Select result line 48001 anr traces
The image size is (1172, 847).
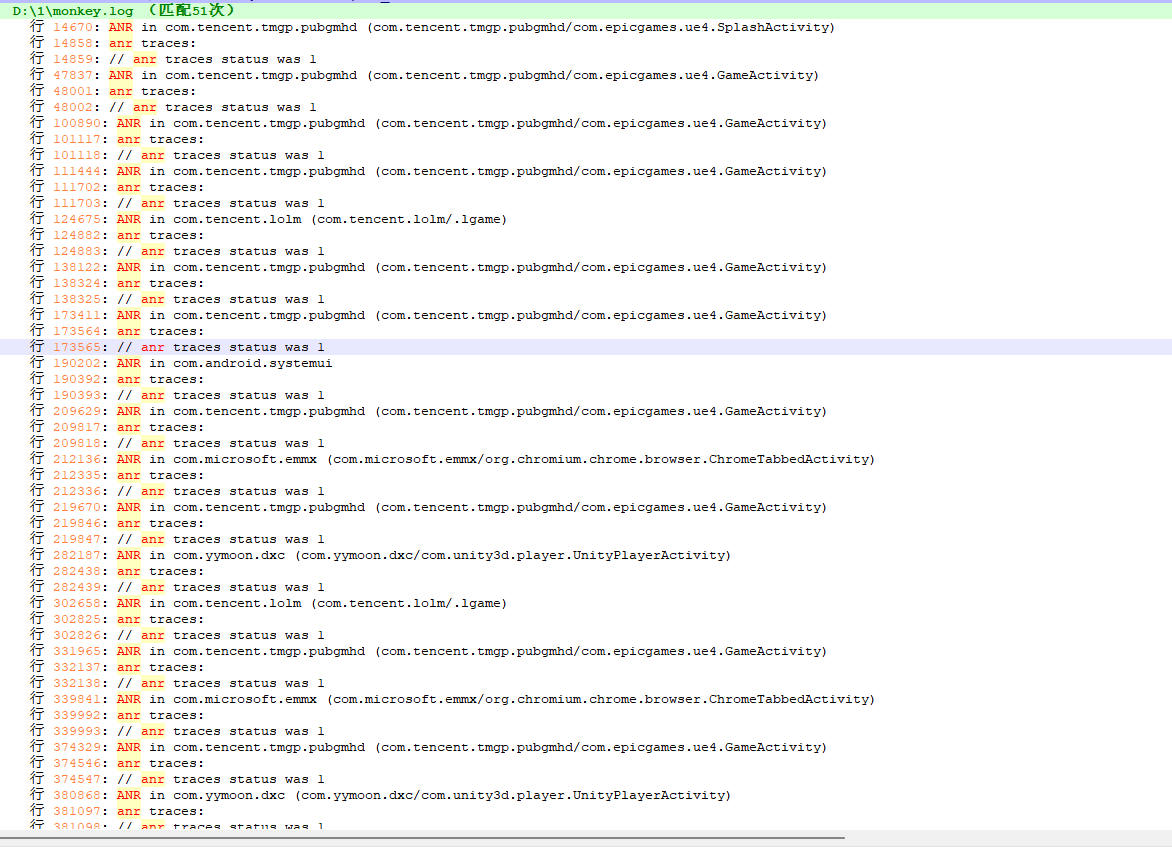[x=586, y=91]
